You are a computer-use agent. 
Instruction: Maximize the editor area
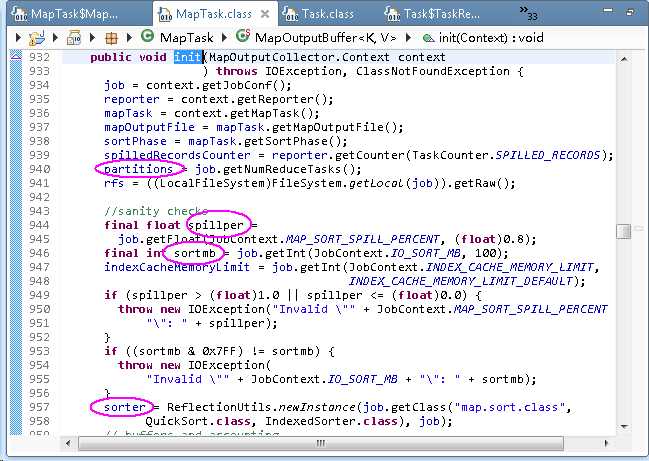pos(631,11)
